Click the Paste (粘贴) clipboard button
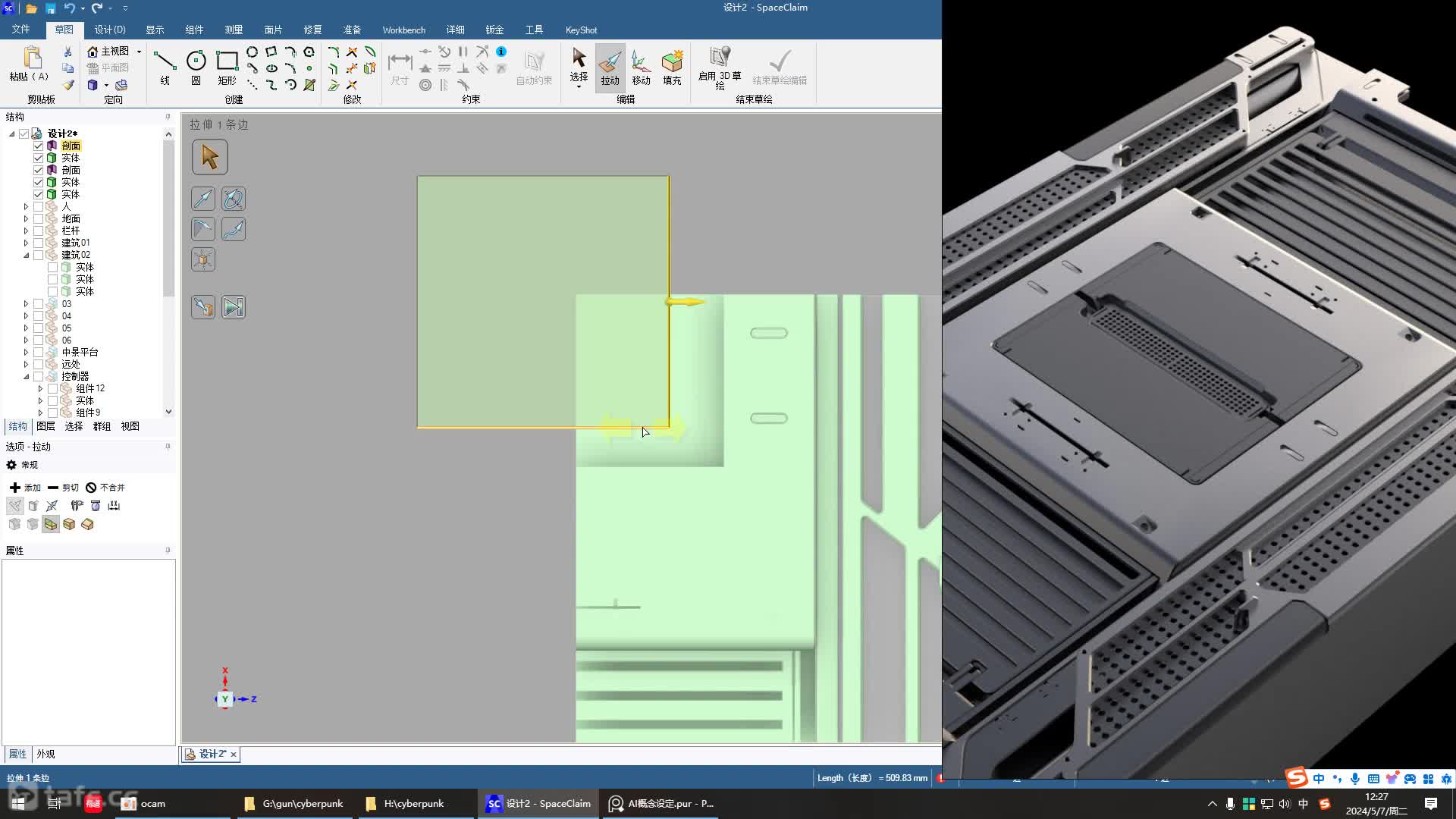The height and width of the screenshot is (819, 1456). (x=29, y=64)
